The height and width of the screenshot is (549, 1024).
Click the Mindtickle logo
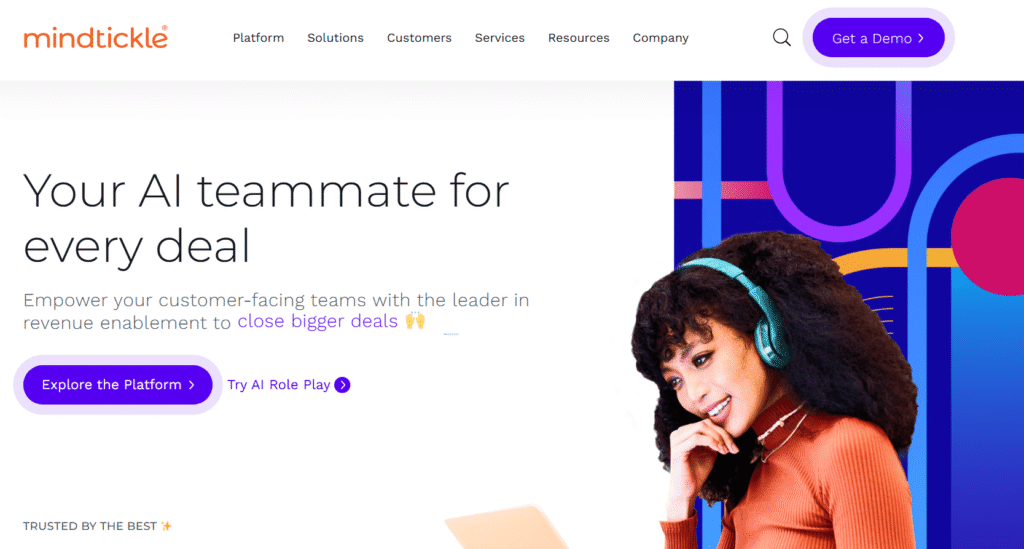pos(96,37)
